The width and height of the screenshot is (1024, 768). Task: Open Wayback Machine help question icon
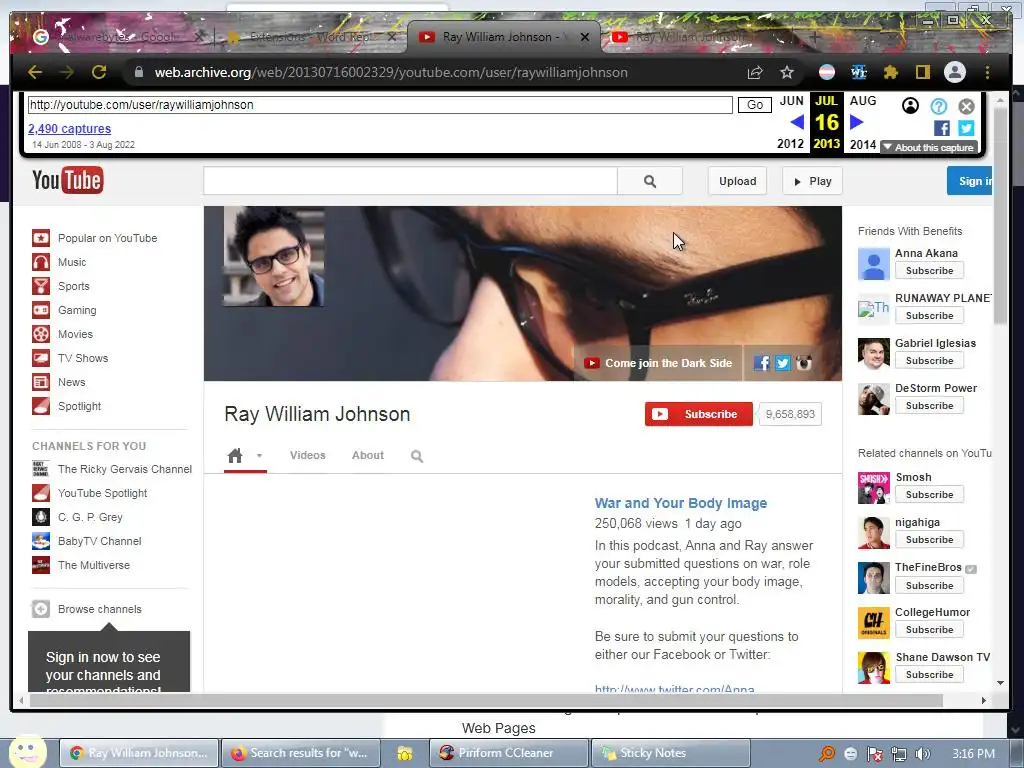(938, 106)
